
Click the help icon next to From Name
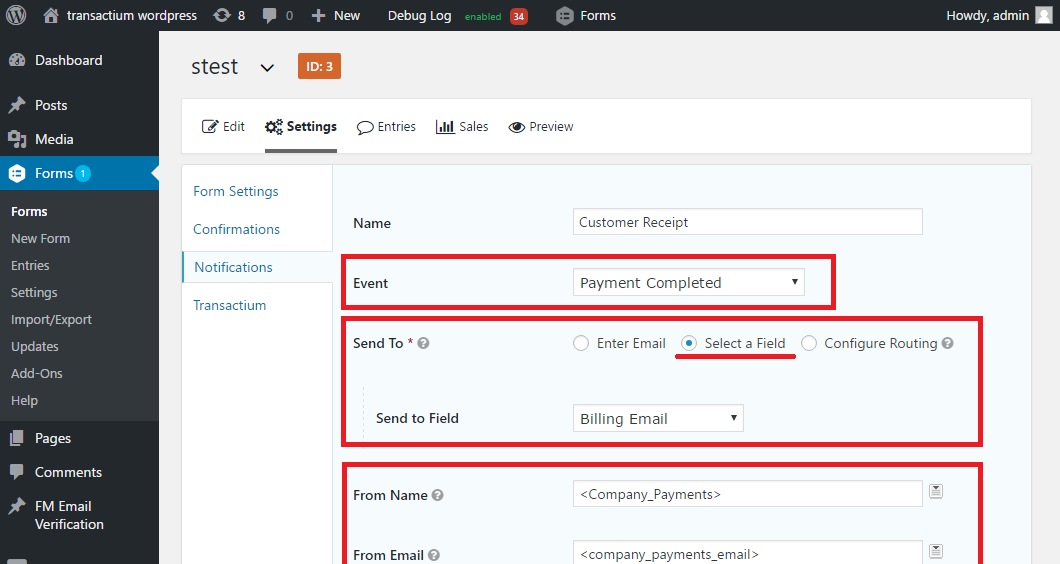click(x=437, y=495)
